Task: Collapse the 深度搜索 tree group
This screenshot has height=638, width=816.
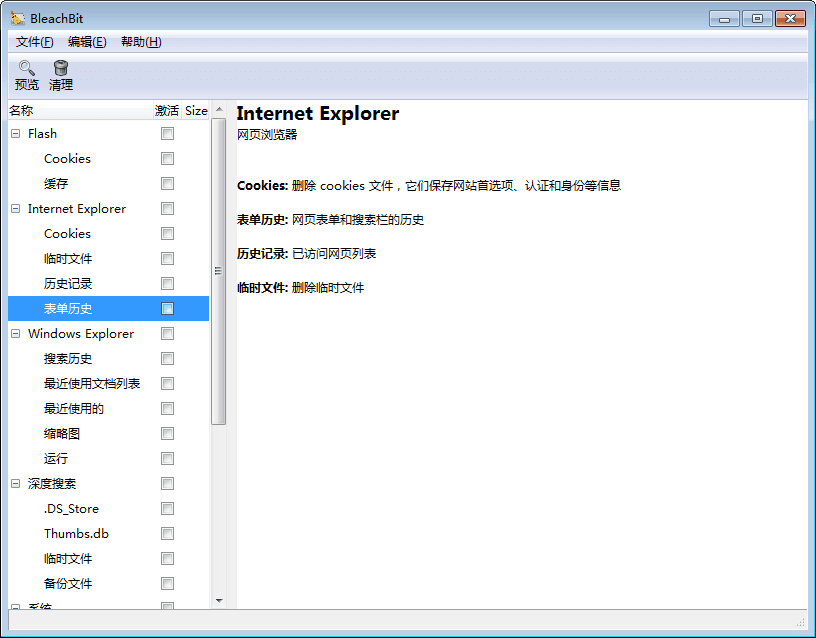Action: tap(16, 483)
